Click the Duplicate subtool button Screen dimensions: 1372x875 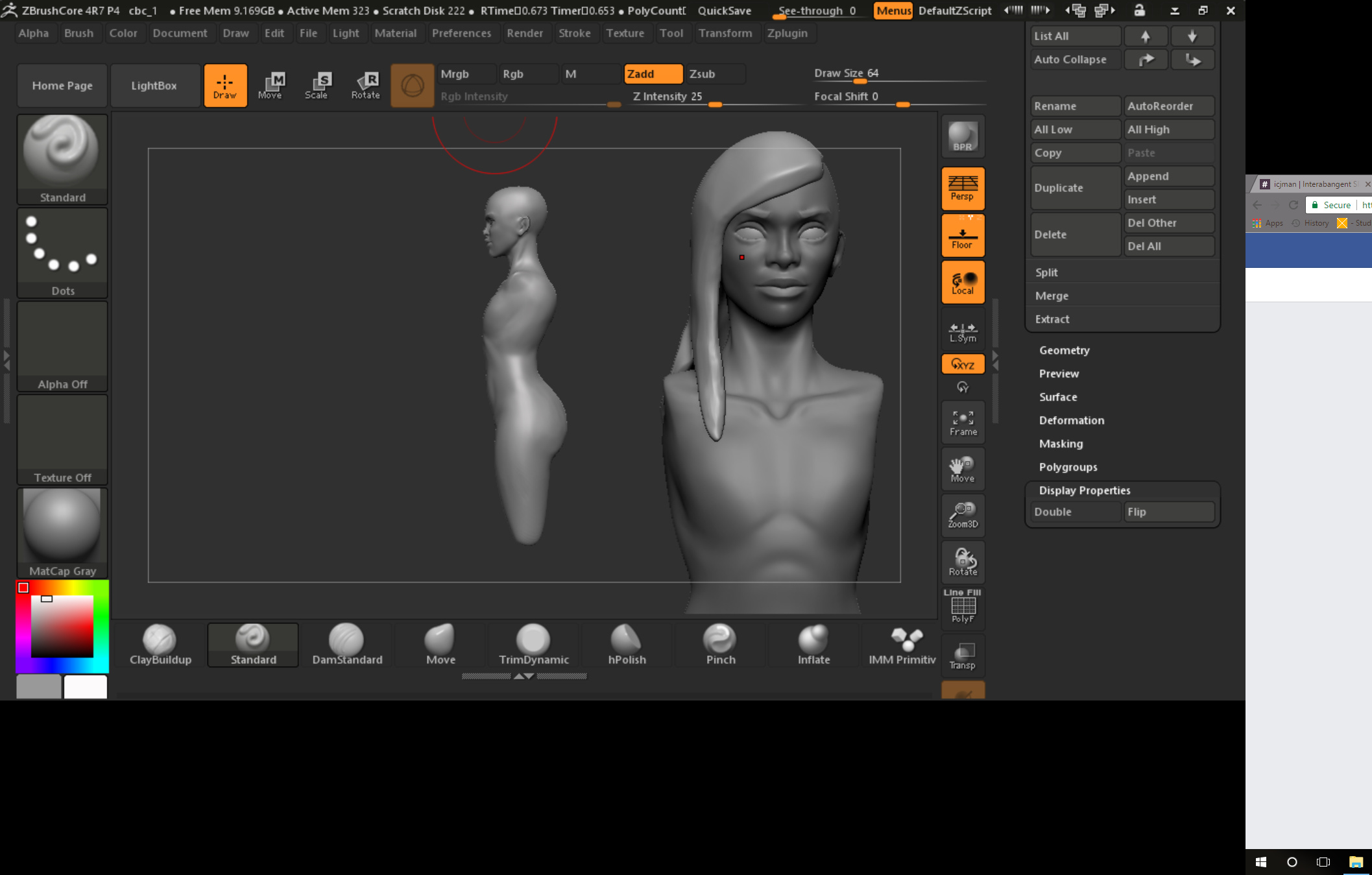coord(1074,187)
